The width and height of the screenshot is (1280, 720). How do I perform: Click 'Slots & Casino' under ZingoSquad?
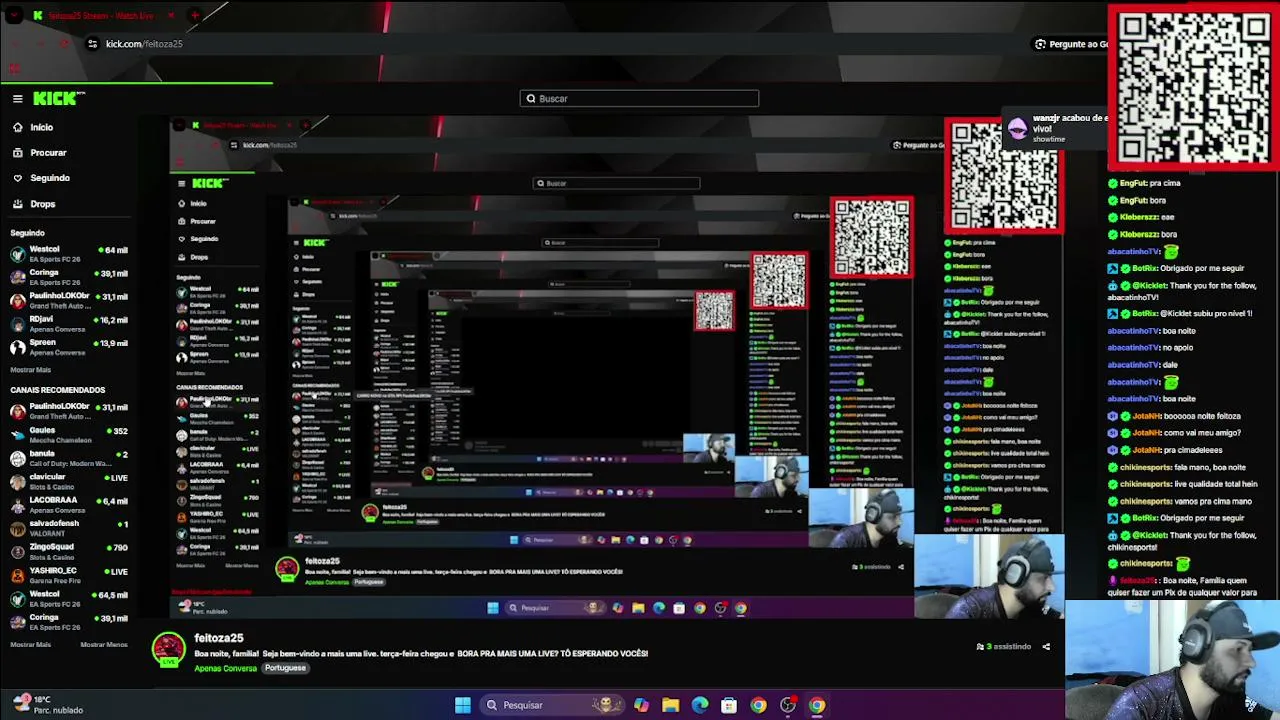tap(51, 557)
